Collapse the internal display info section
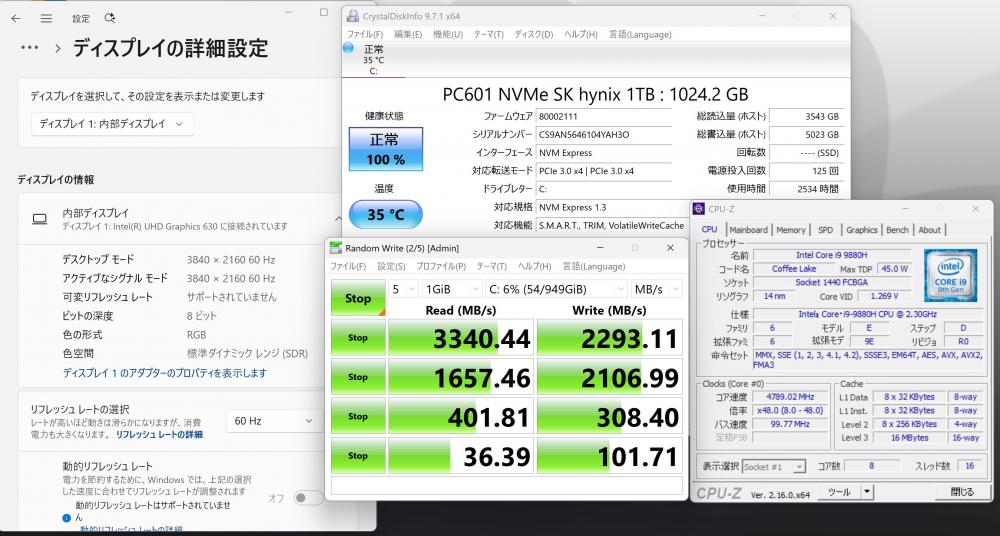Screen dimensions: 1000x536 click(x=338, y=218)
